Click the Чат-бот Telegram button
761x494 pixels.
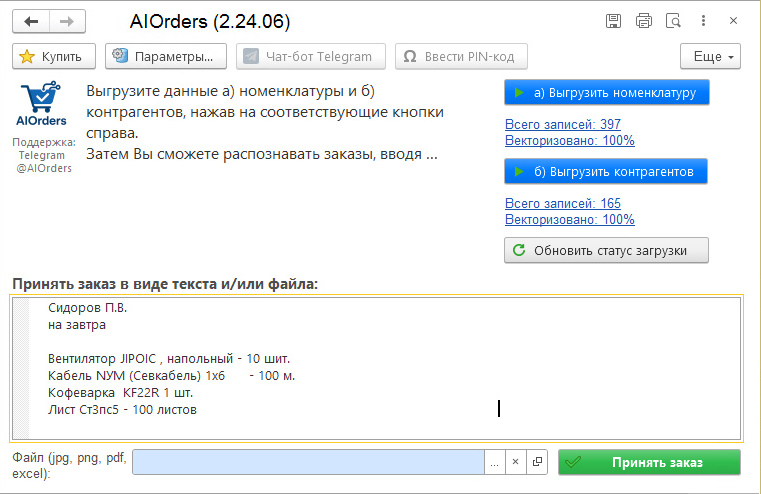coord(308,56)
